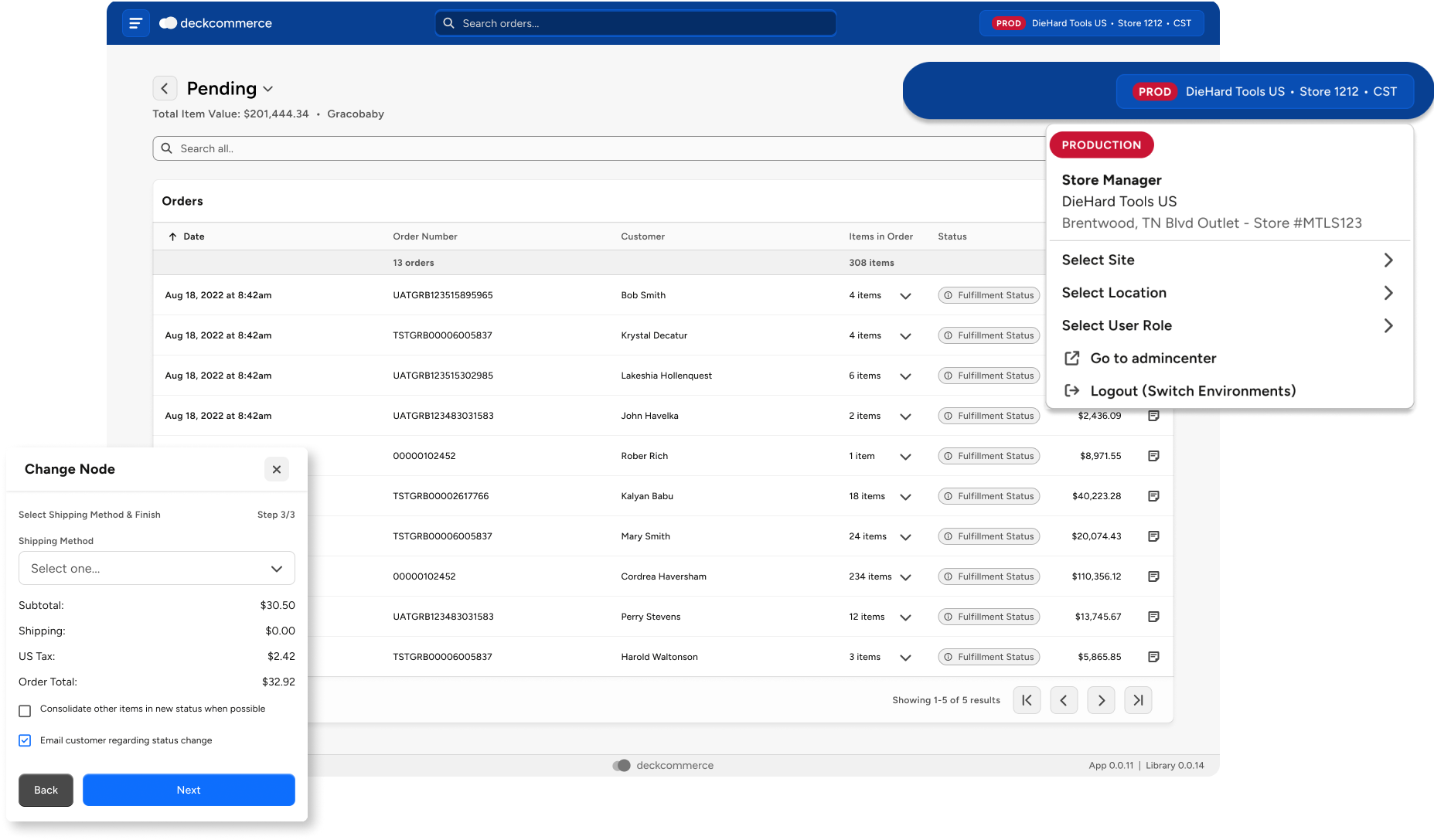The width and height of the screenshot is (1434, 840).
Task: Click the small PROD store badge in header
Action: click(1093, 23)
